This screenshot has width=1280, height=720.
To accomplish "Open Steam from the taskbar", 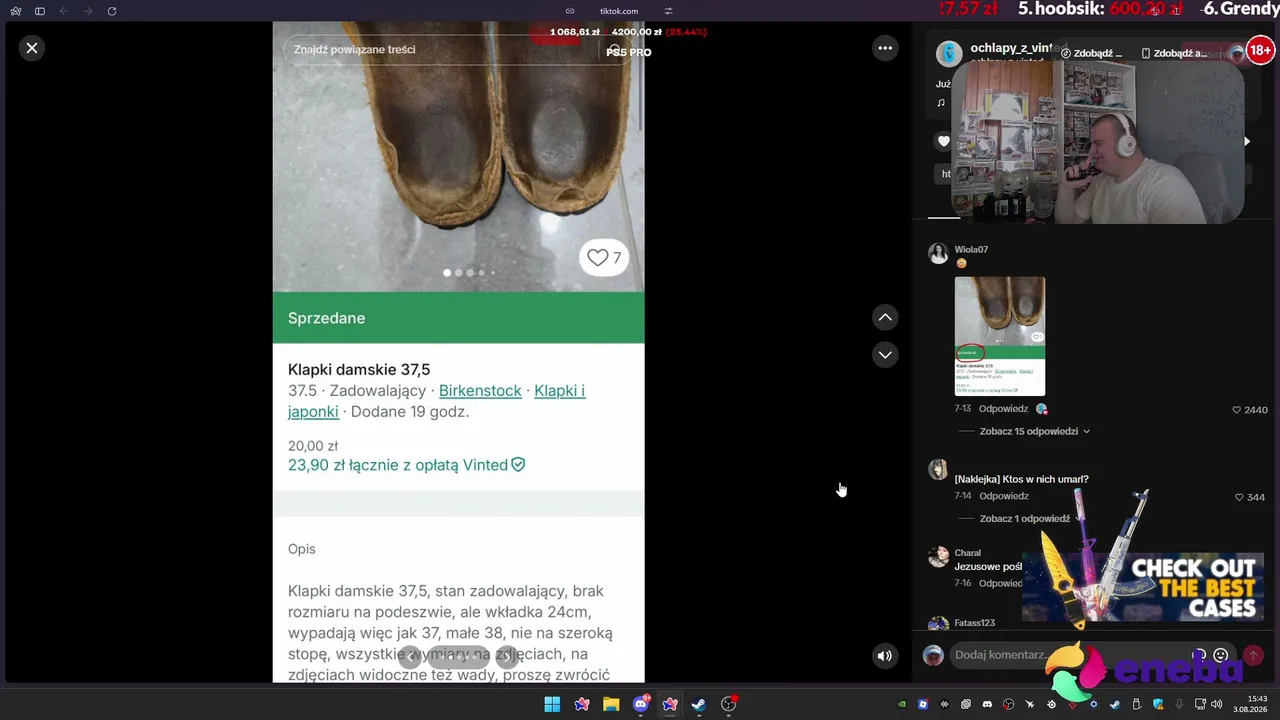I will (699, 705).
